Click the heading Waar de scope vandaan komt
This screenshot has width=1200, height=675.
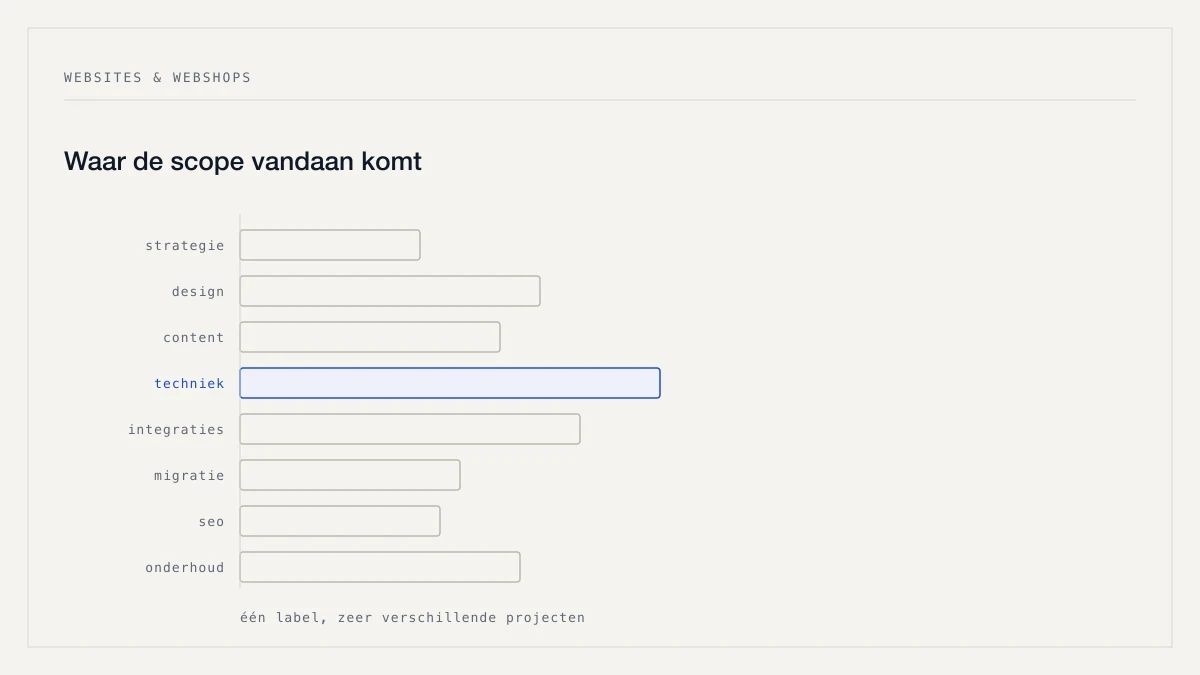[x=243, y=161]
